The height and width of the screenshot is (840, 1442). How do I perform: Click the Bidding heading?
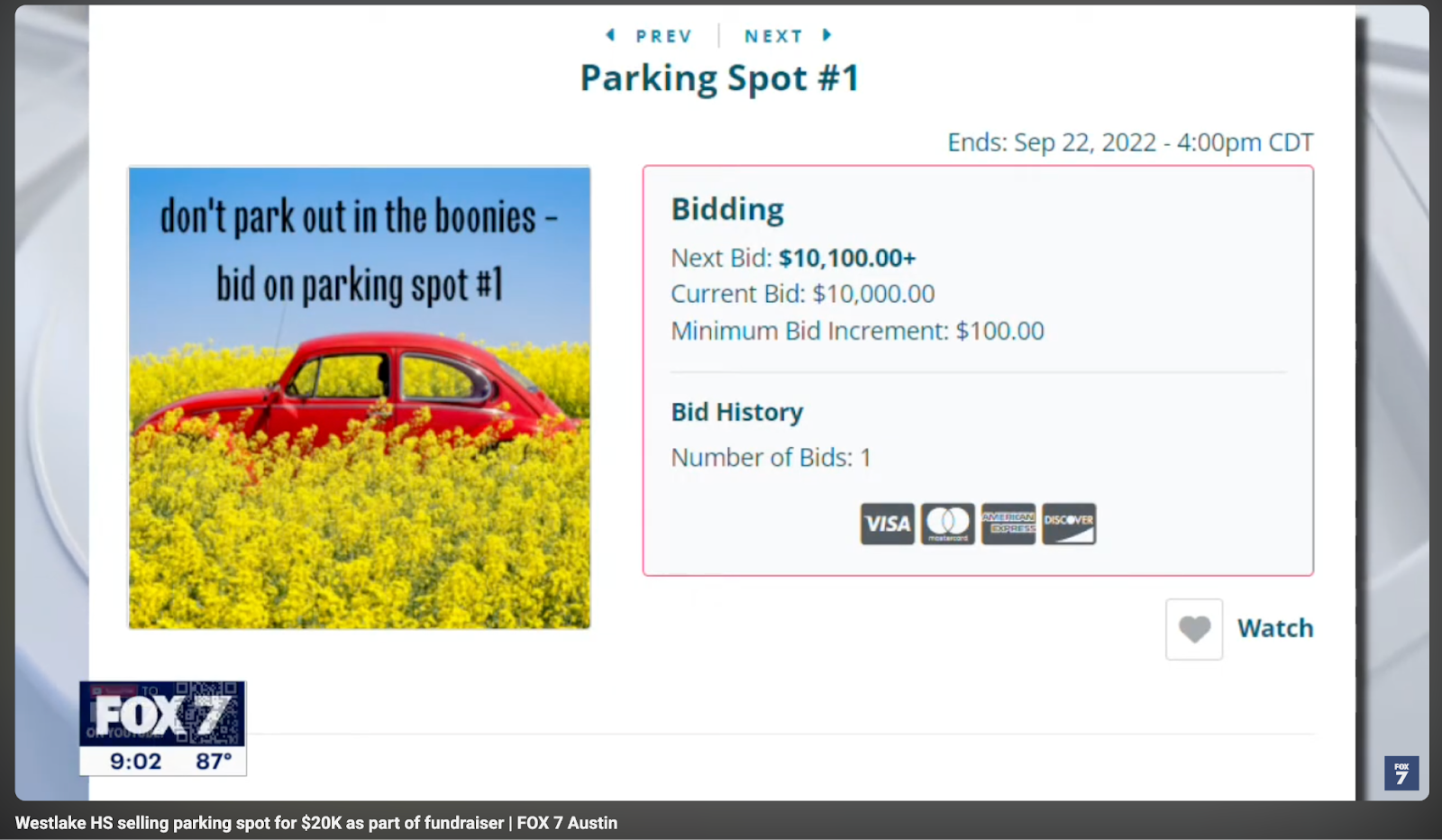(727, 209)
